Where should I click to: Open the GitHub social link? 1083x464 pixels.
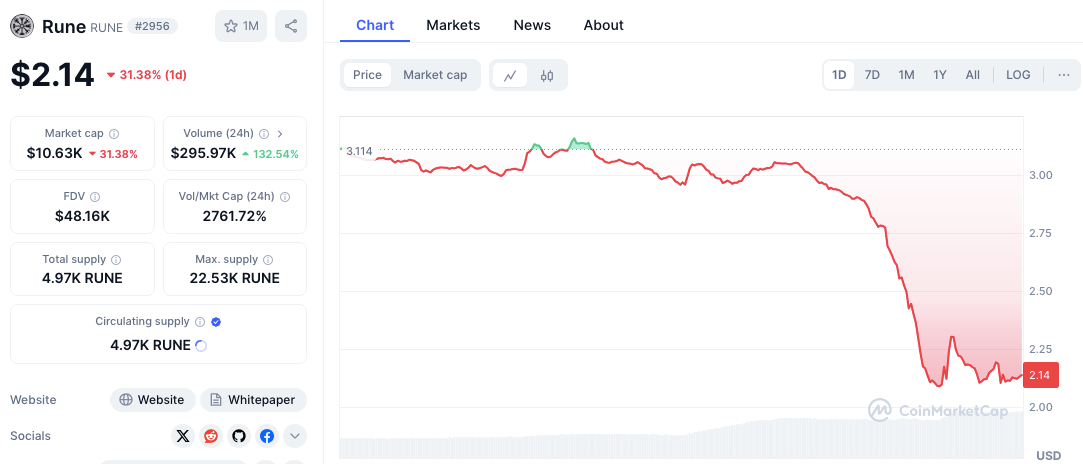(x=239, y=436)
